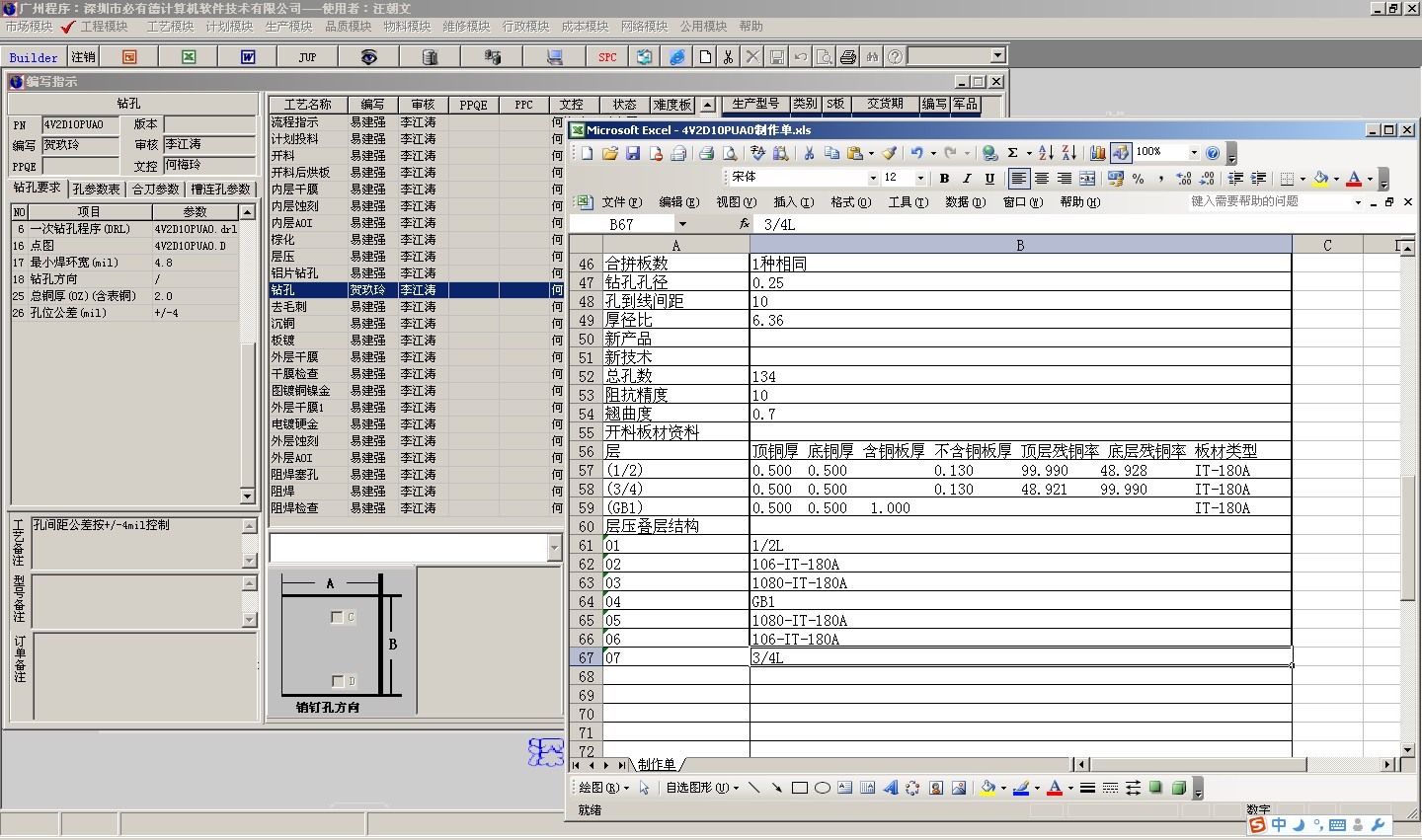The image size is (1422, 840).
Task: Click the eye icon in main toolbar
Action: point(368,57)
